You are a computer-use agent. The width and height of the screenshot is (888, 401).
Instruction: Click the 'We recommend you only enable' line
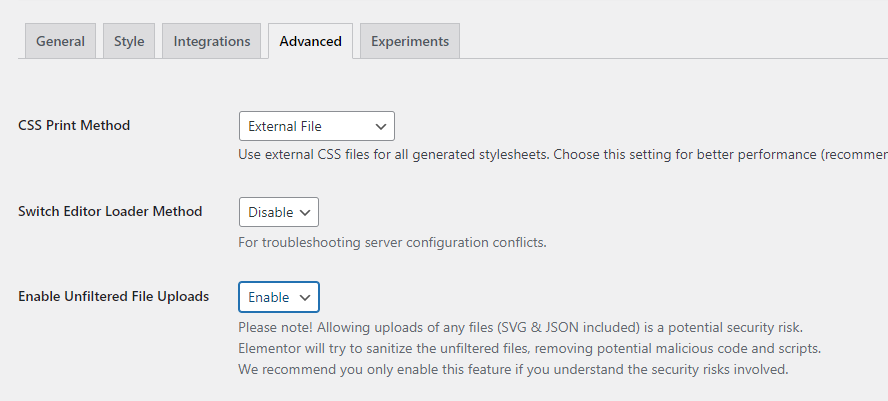[x=513, y=370]
